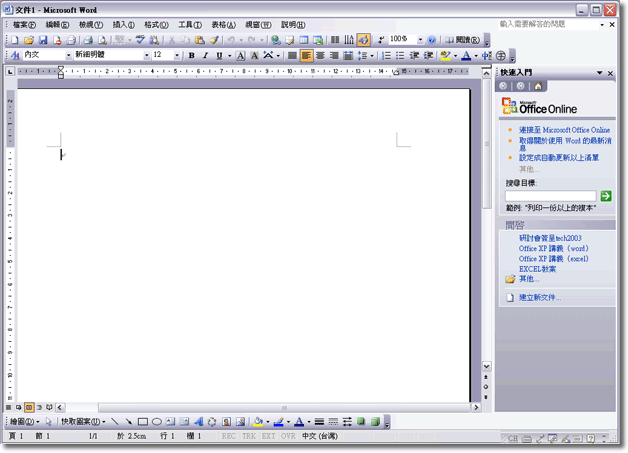
Task: Toggle the OVR overtype indicator in status bar
Action: coord(287,437)
